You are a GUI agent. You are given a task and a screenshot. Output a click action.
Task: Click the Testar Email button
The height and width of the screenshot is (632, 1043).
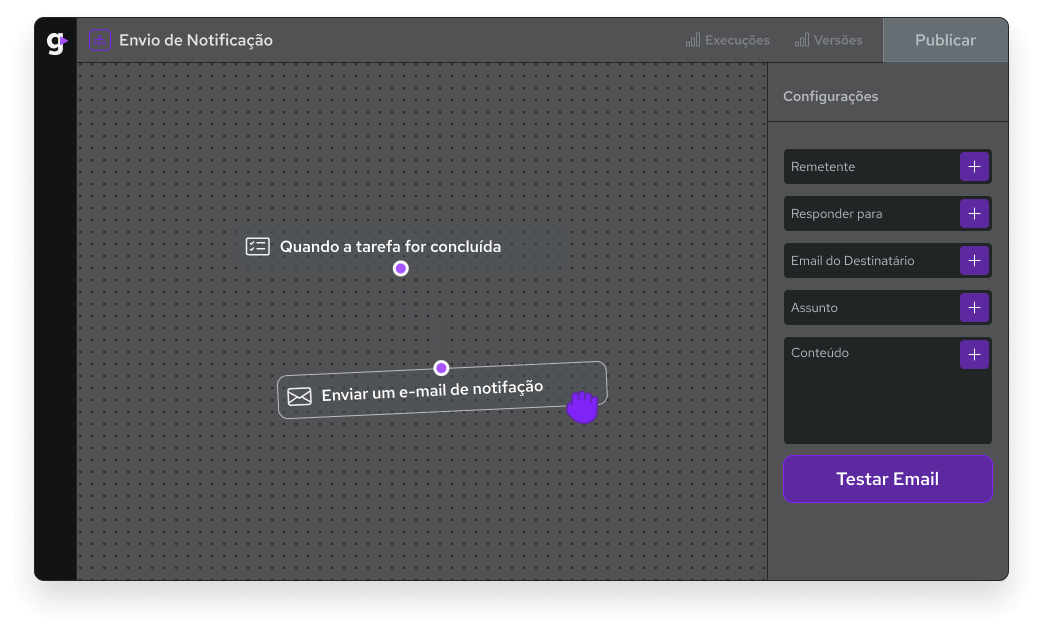coord(887,479)
